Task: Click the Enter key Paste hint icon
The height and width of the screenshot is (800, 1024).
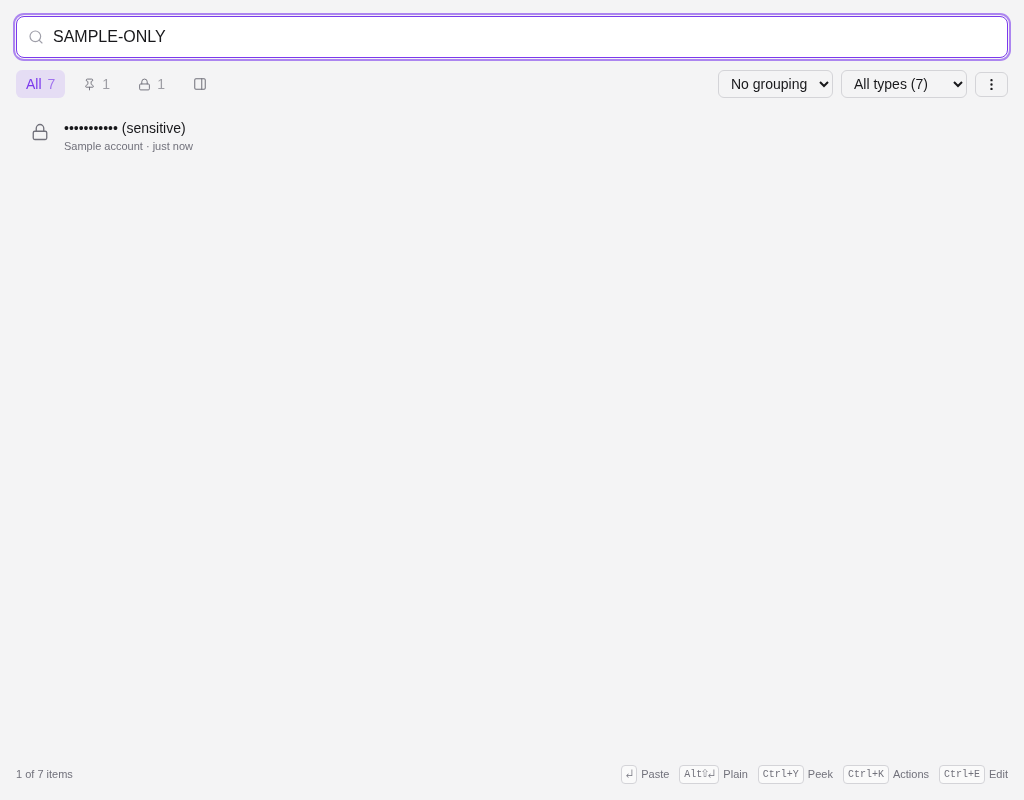Action: [x=629, y=775]
